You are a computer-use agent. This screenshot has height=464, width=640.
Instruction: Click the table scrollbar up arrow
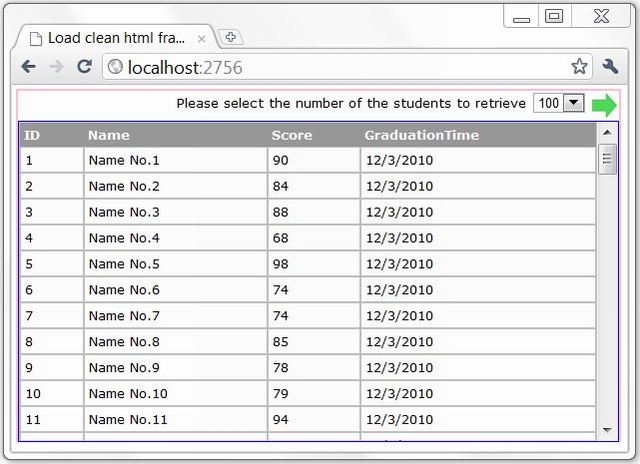tap(607, 133)
